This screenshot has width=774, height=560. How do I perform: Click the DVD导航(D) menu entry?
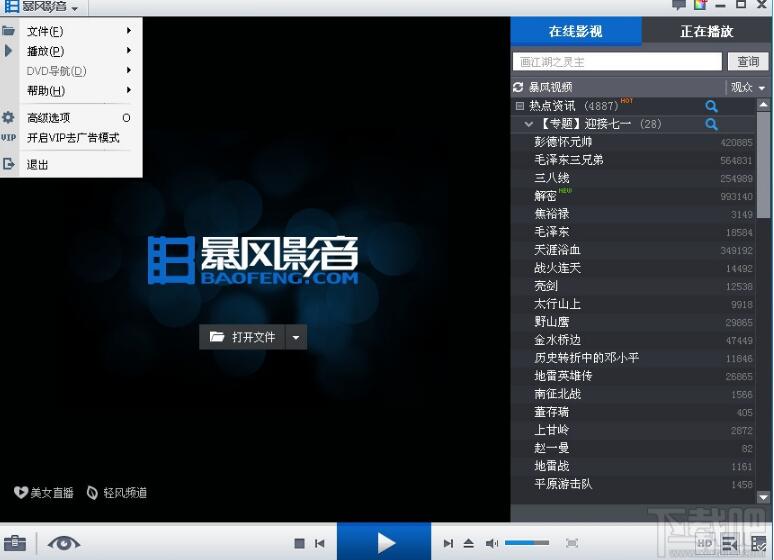[79, 71]
